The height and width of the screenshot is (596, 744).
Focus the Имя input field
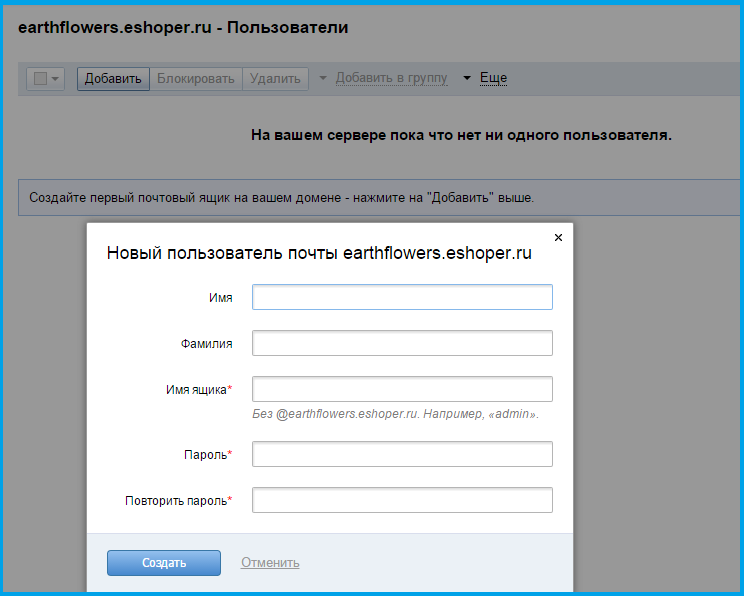click(x=402, y=297)
